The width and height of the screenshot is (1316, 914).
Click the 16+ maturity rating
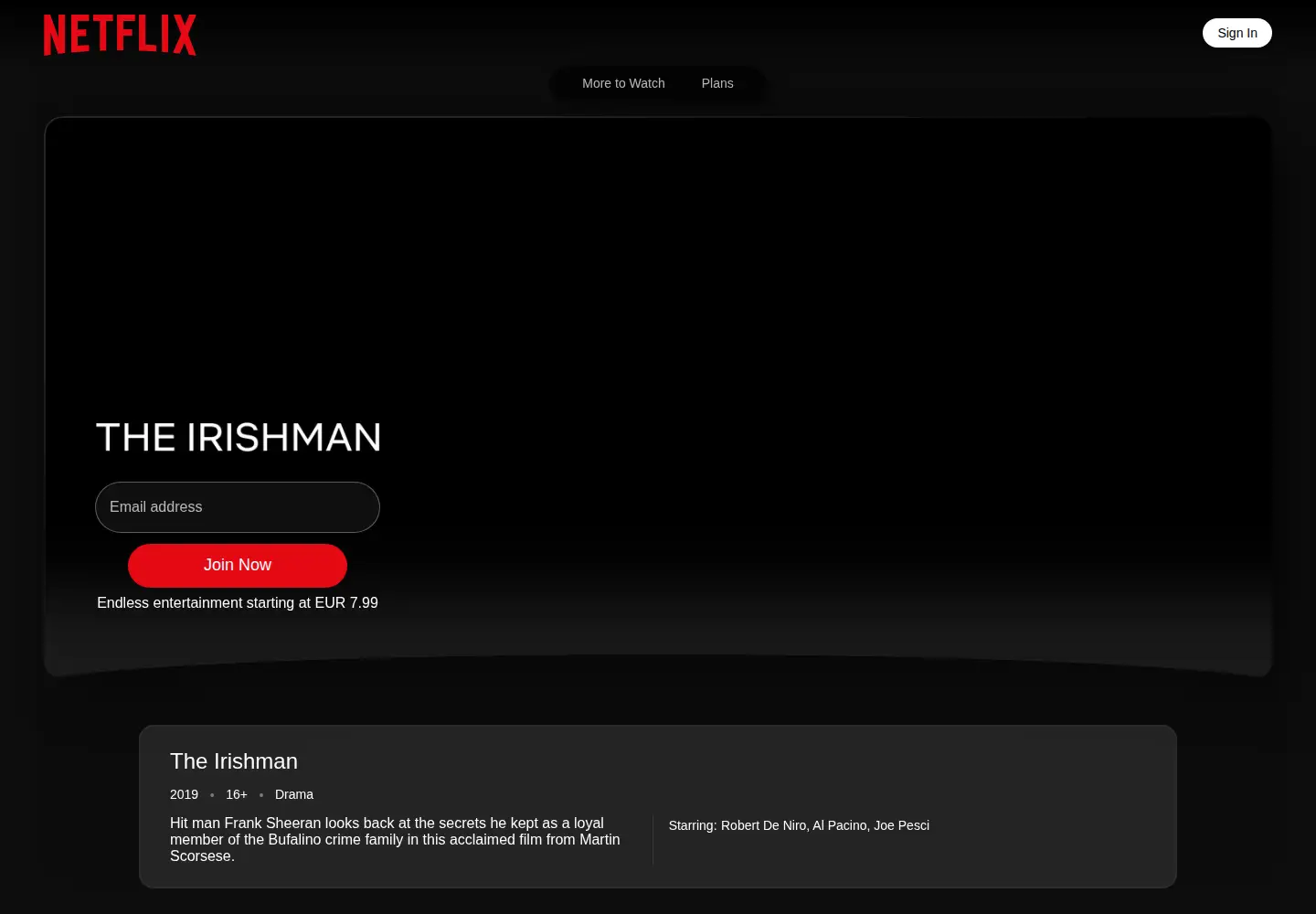pyautogui.click(x=237, y=794)
